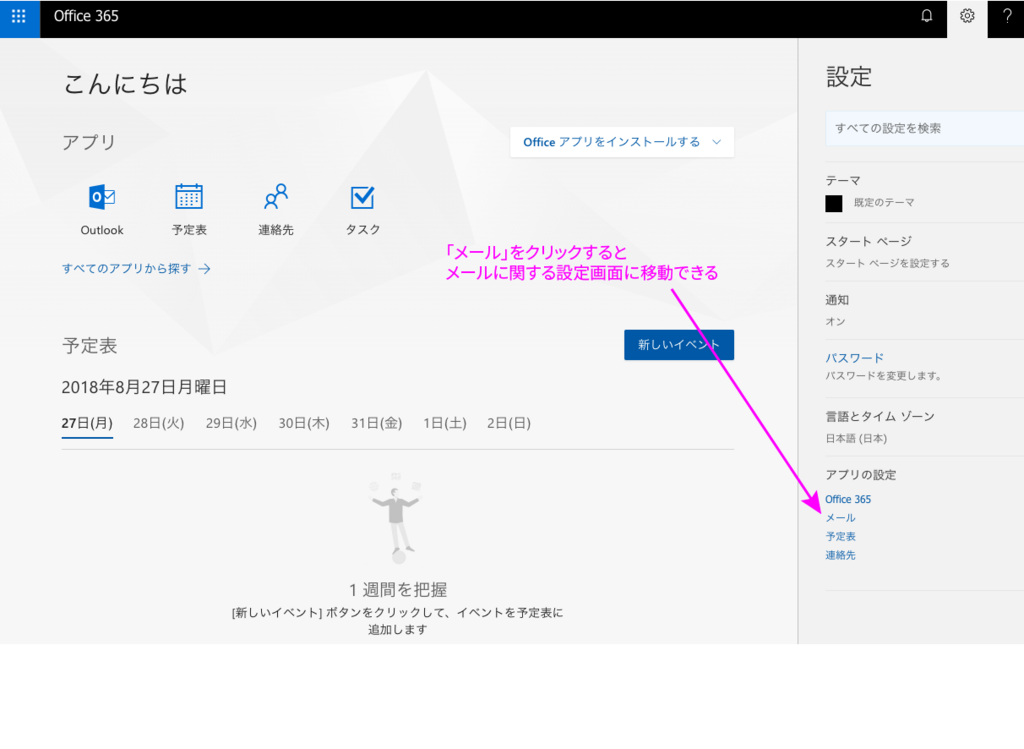Click the 既定のテーマ label
Image resolution: width=1024 pixels, height=749 pixels.
coord(884,202)
